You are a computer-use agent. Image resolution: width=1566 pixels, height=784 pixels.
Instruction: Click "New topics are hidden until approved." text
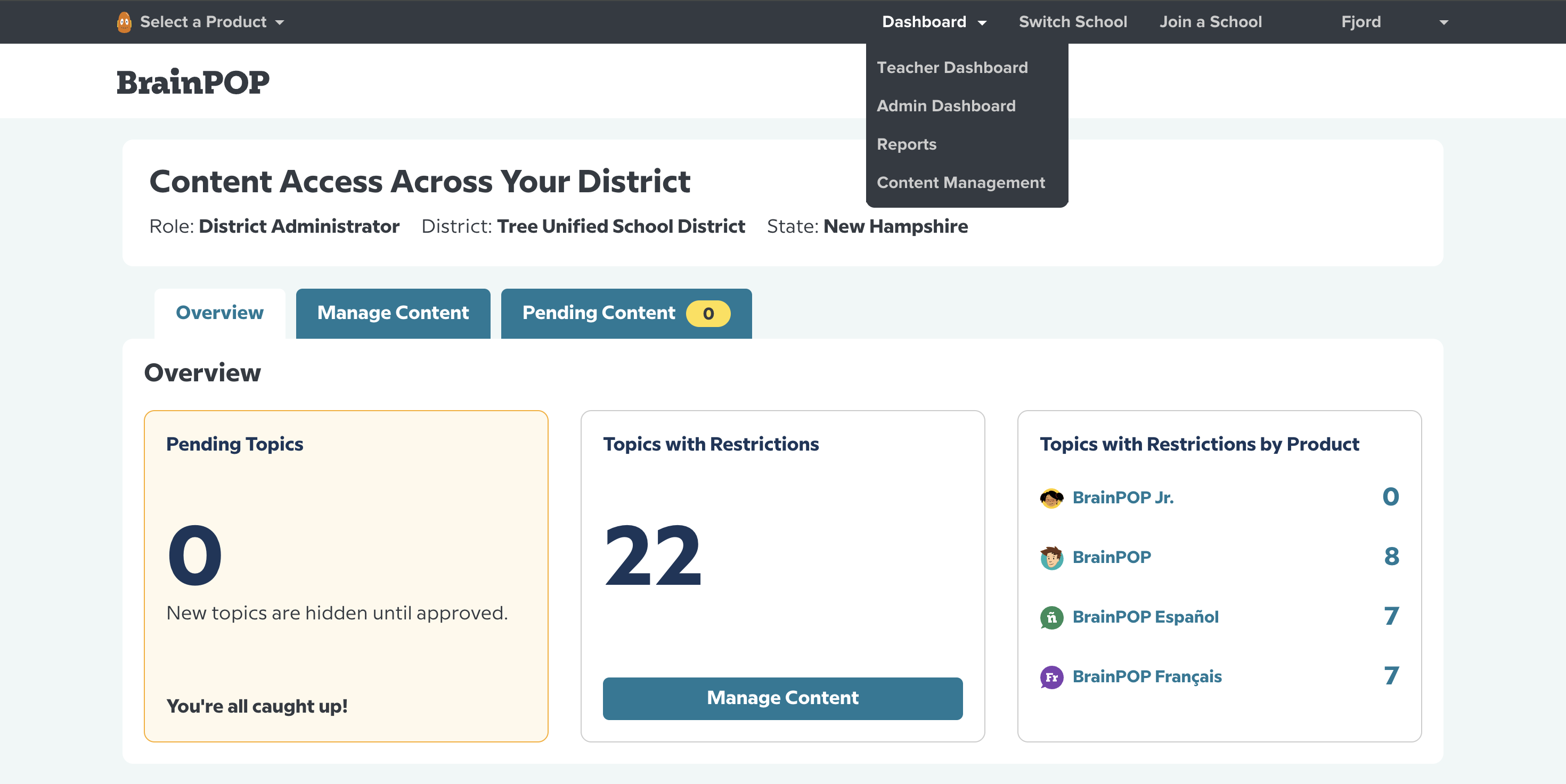(x=337, y=613)
